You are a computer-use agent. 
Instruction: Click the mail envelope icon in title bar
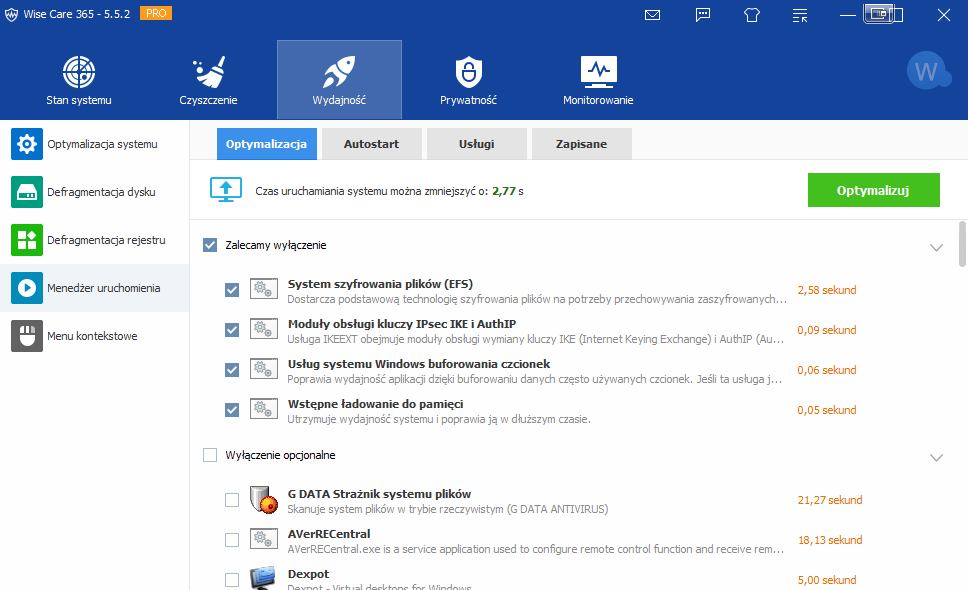point(653,15)
